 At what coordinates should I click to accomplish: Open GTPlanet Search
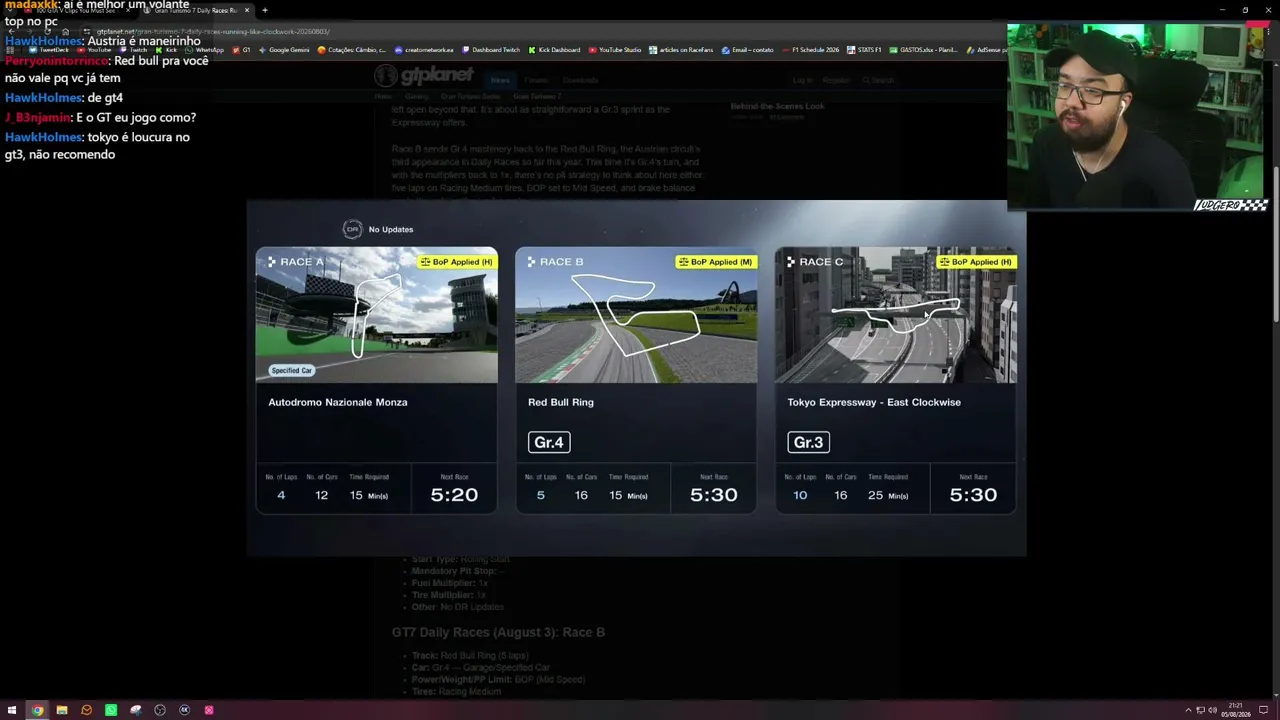tap(876, 80)
